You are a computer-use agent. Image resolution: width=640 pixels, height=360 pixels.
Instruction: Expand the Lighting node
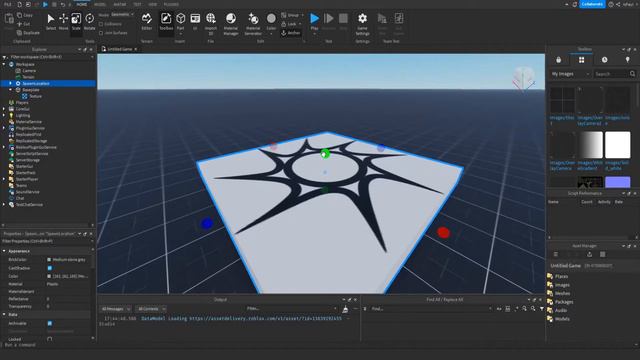4,116
